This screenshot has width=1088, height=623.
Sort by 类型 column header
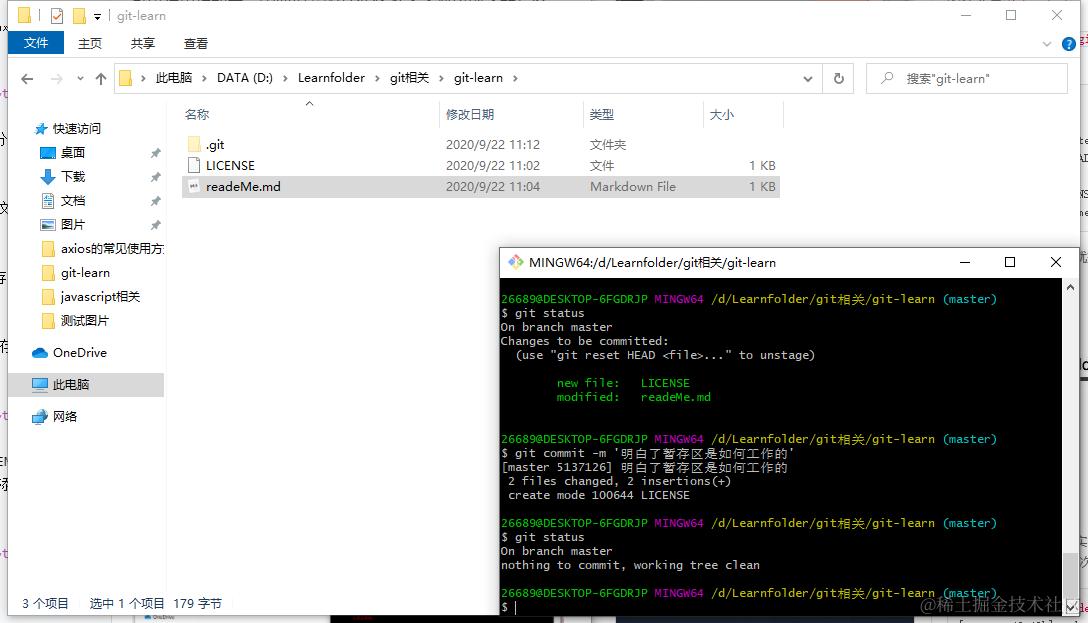[602, 114]
